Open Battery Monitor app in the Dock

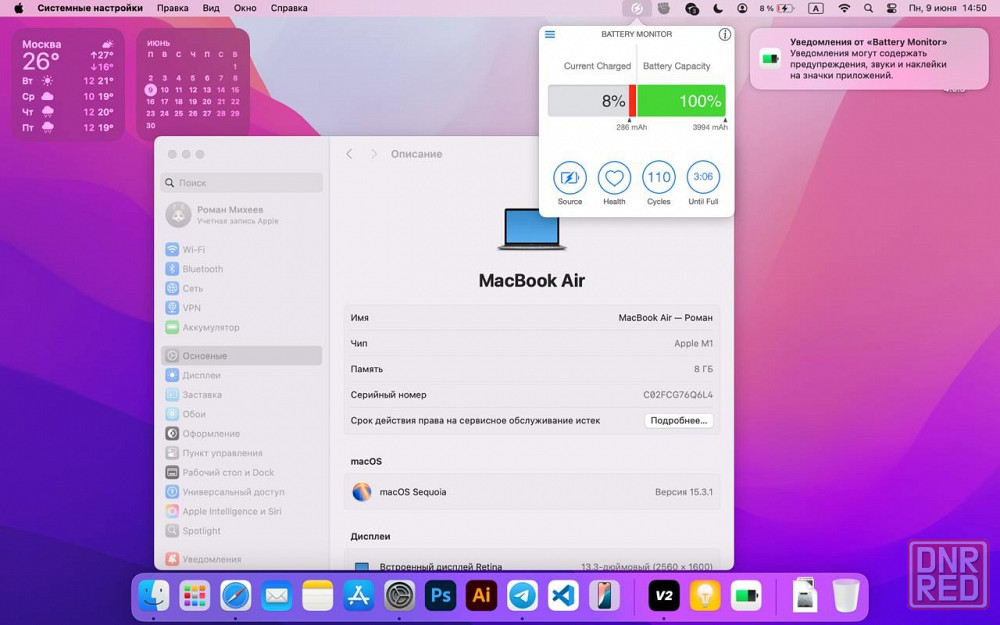746,596
